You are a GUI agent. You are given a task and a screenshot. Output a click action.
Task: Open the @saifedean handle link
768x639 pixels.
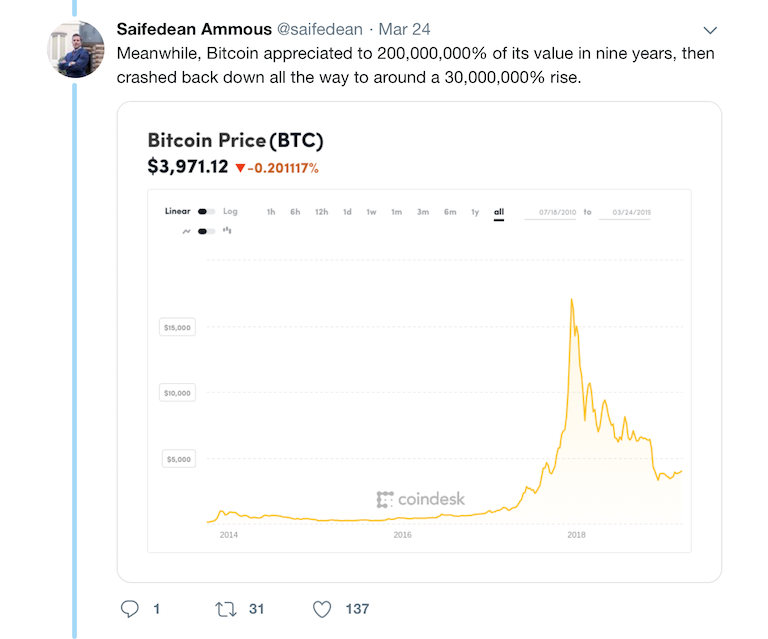click(x=320, y=29)
